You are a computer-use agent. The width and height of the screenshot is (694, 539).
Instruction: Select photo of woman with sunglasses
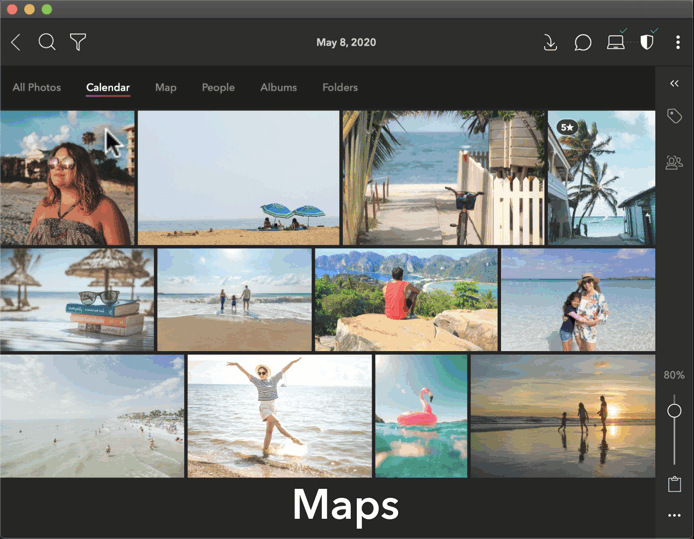click(x=67, y=178)
